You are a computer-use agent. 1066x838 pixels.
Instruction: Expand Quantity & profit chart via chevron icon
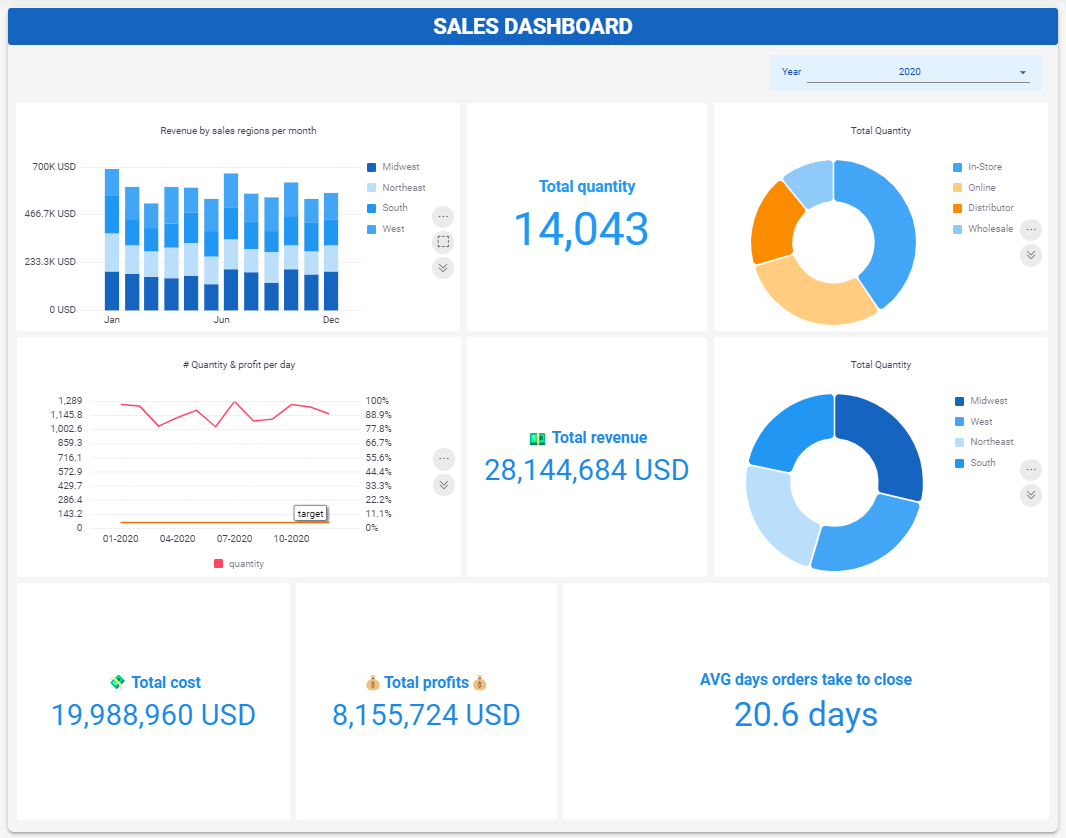pos(443,485)
